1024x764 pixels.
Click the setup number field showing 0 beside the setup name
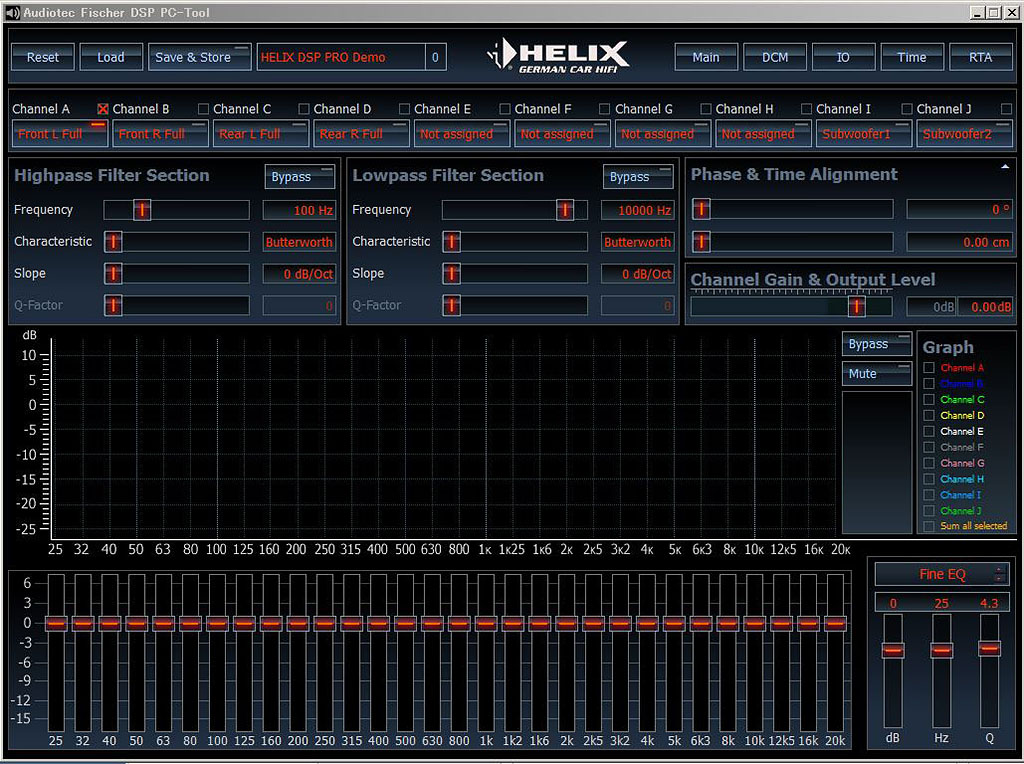click(x=436, y=57)
